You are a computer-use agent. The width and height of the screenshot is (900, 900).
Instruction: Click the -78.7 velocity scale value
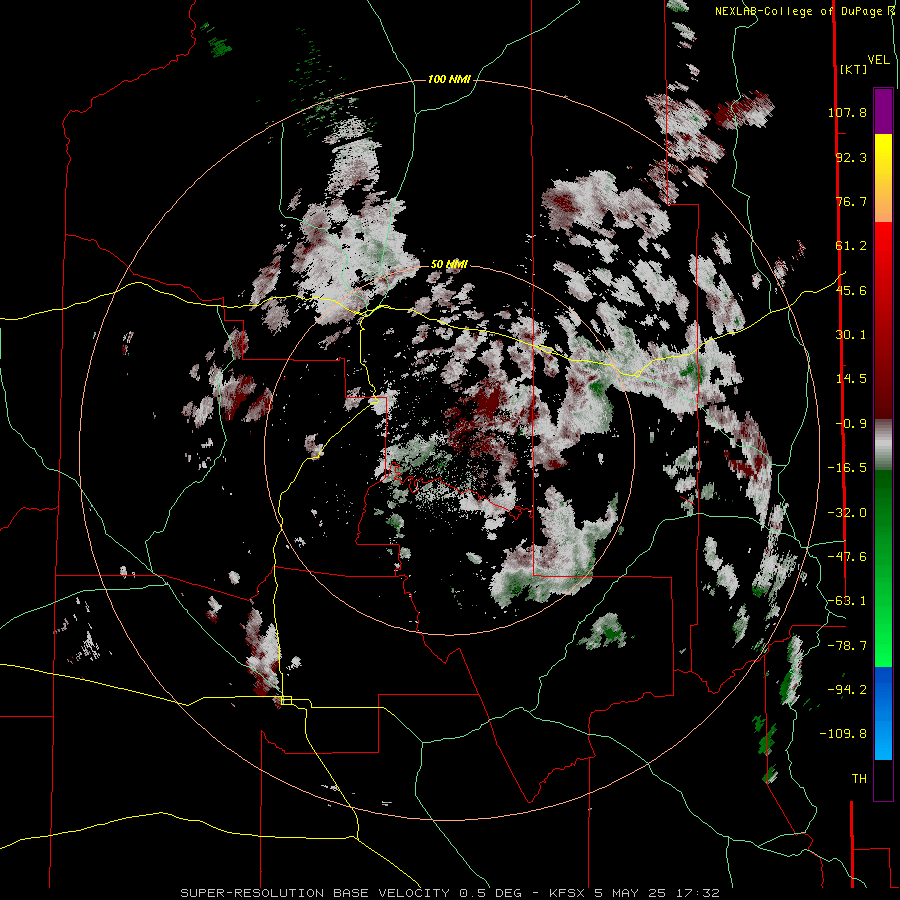[x=847, y=646]
